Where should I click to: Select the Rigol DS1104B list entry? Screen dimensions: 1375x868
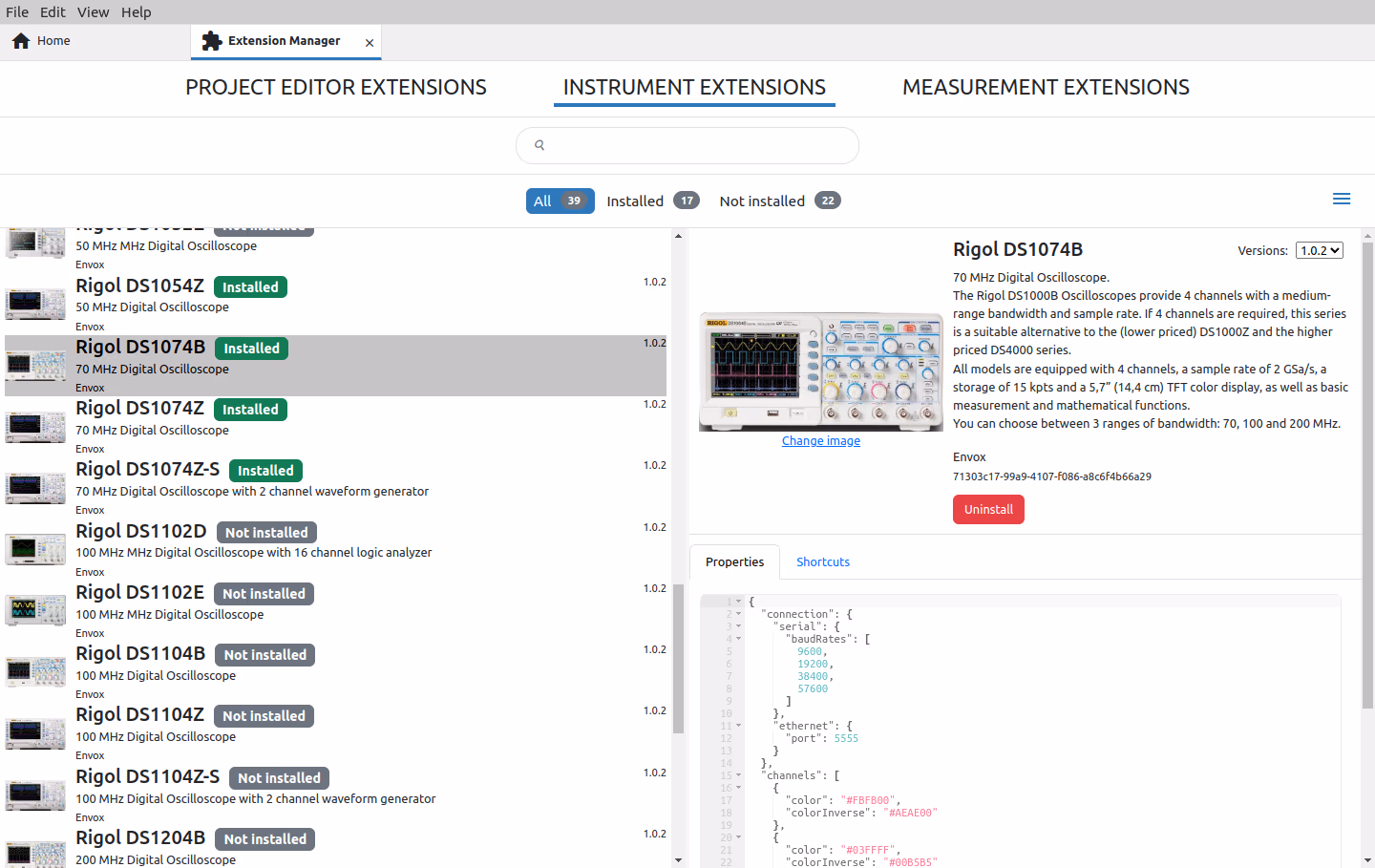(x=335, y=672)
